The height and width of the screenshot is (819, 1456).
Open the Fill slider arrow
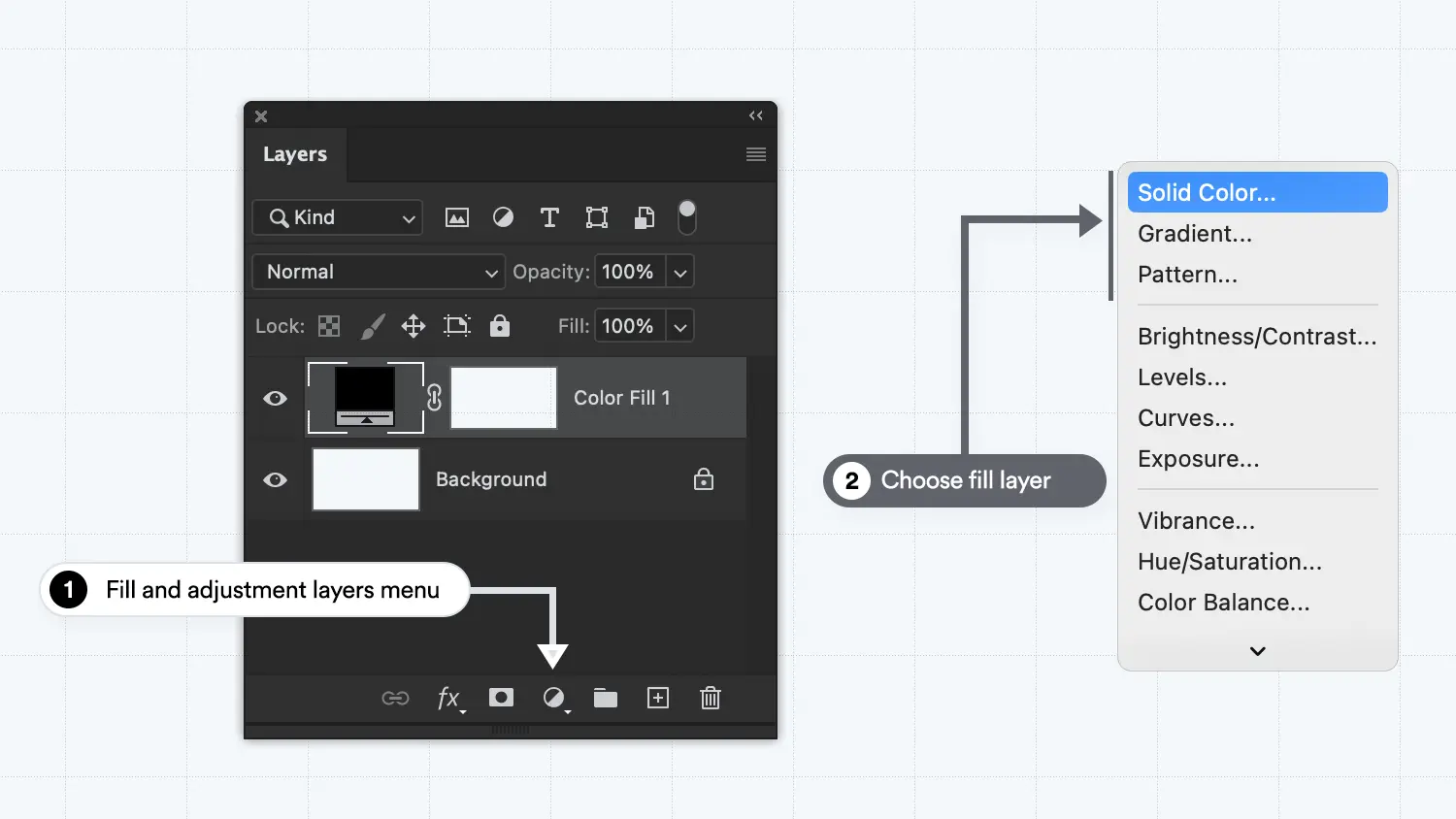click(680, 327)
